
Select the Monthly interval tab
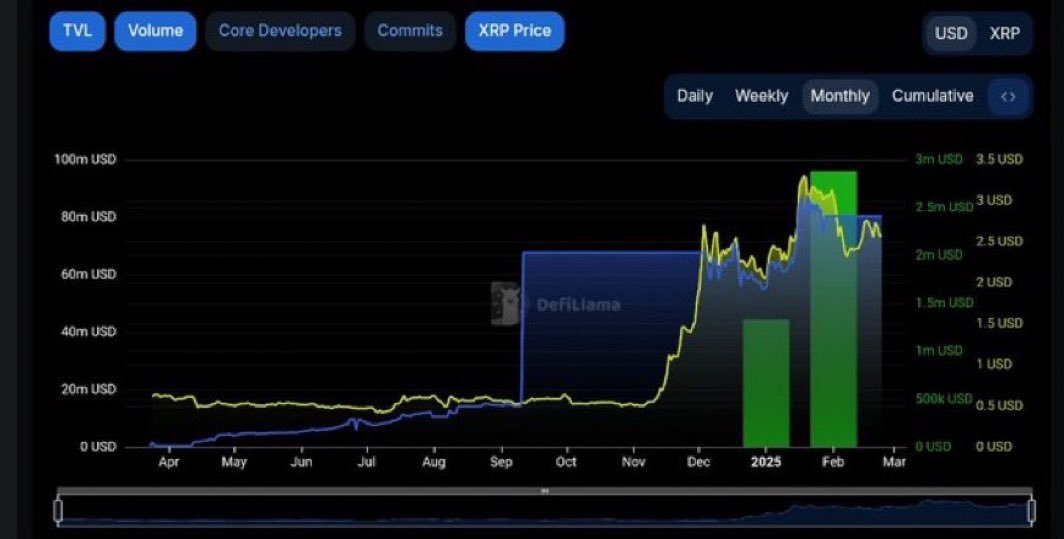pyautogui.click(x=840, y=96)
